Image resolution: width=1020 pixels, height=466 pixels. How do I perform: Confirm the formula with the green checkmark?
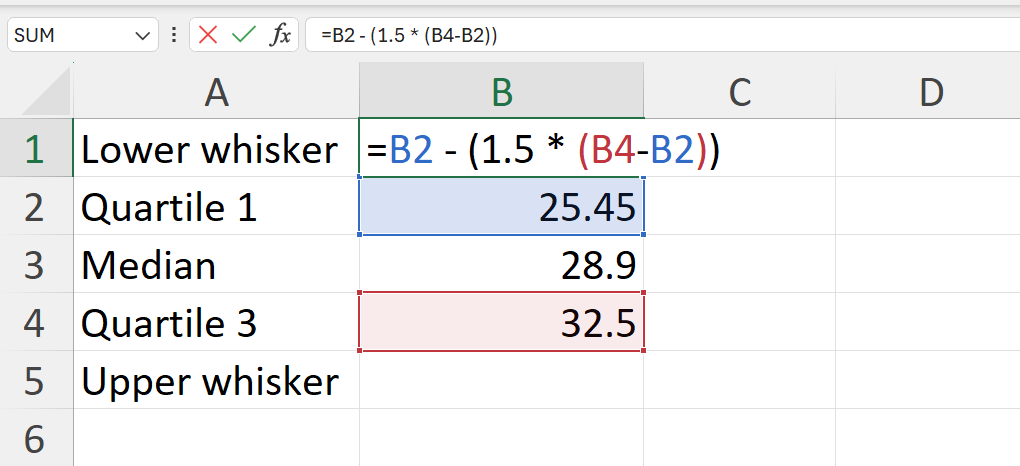(x=244, y=35)
